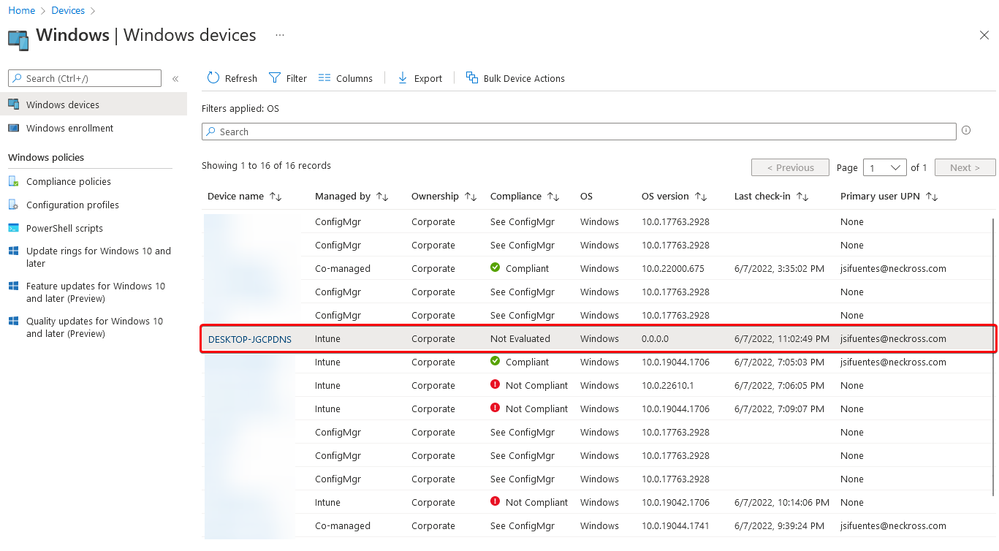Image resolution: width=999 pixels, height=551 pixels.
Task: Sort by OS version arrows
Action: coord(701,196)
